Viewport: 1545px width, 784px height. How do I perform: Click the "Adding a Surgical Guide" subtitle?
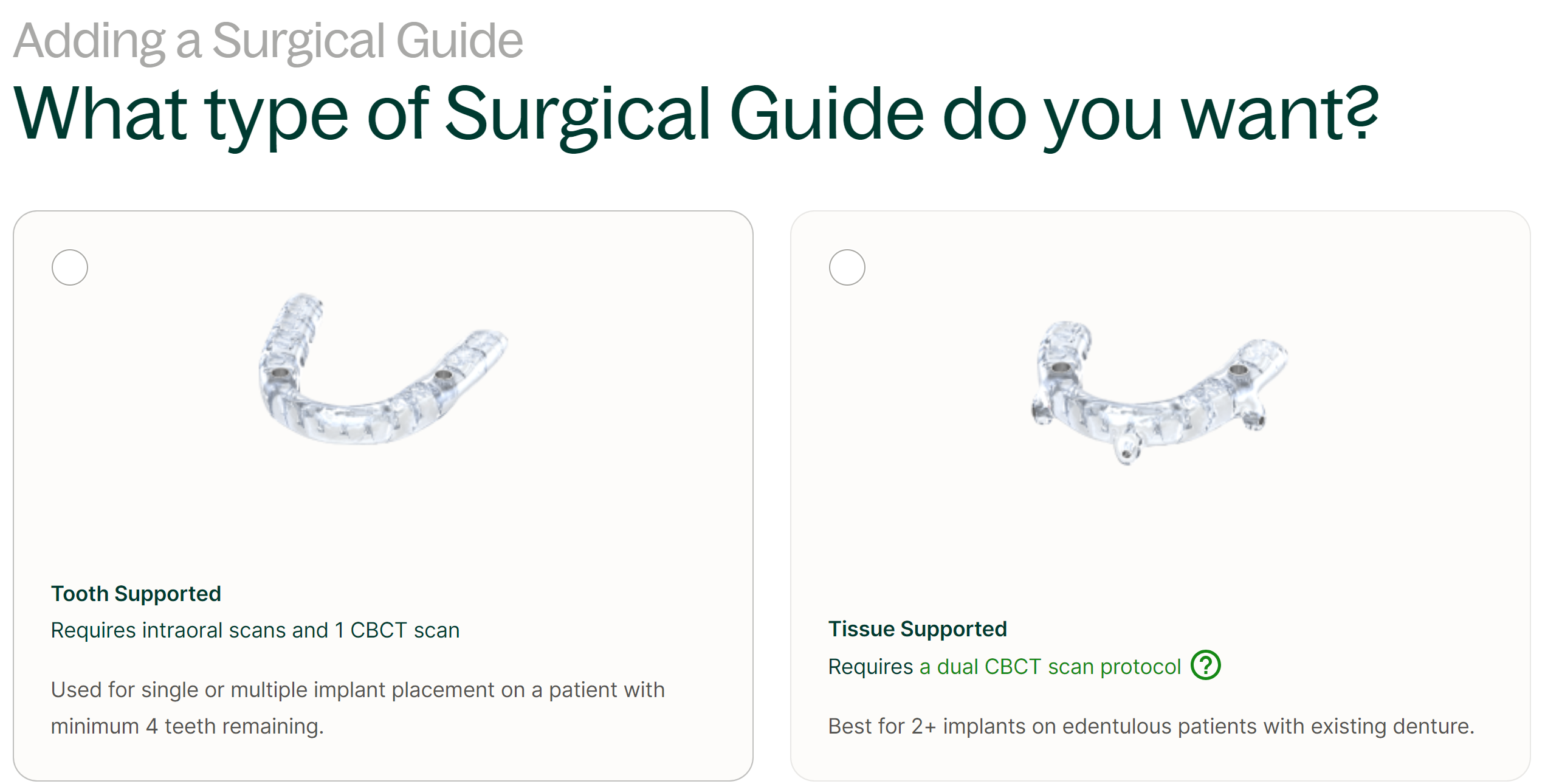[x=268, y=41]
